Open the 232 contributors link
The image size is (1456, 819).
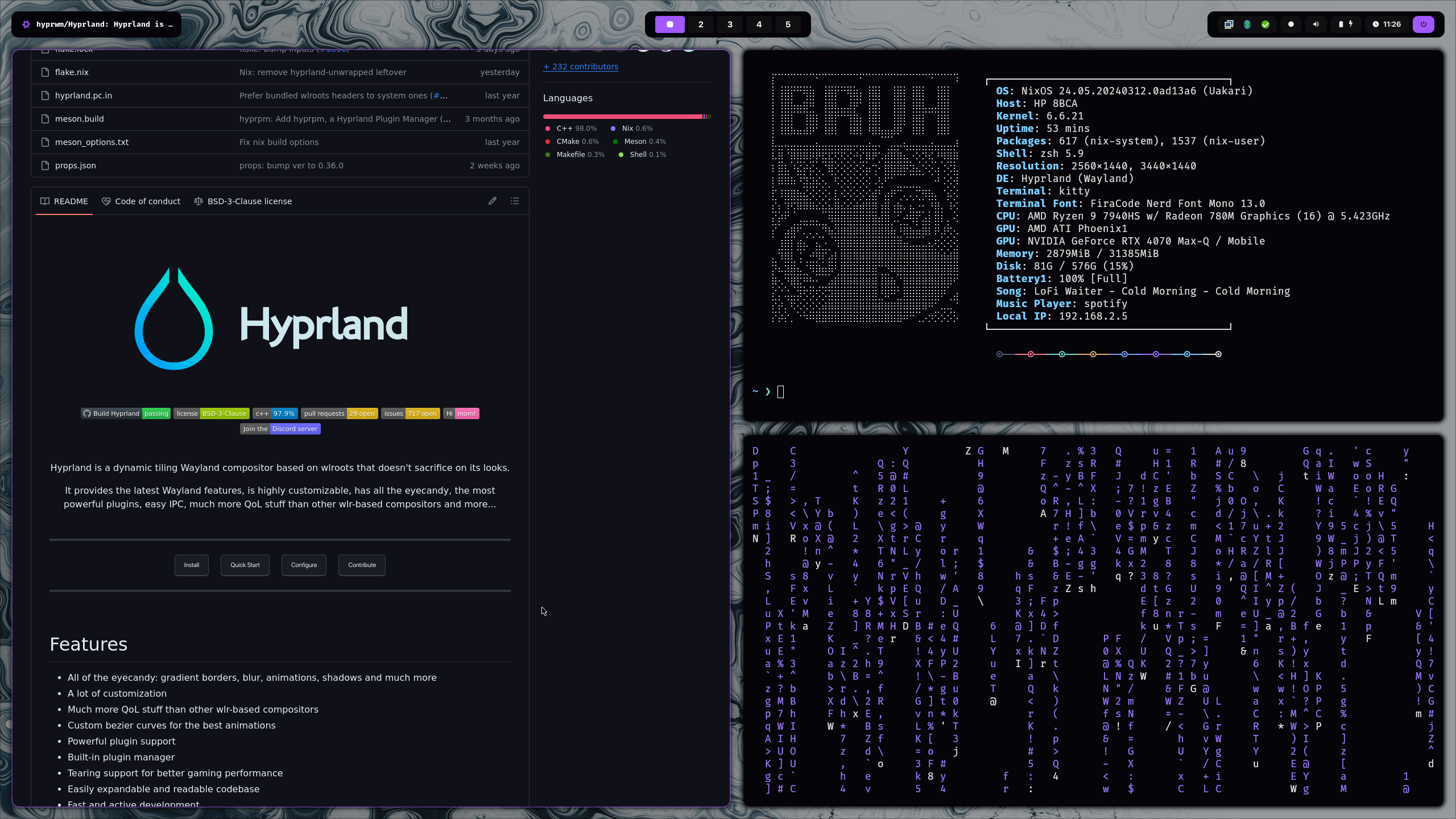click(x=581, y=67)
